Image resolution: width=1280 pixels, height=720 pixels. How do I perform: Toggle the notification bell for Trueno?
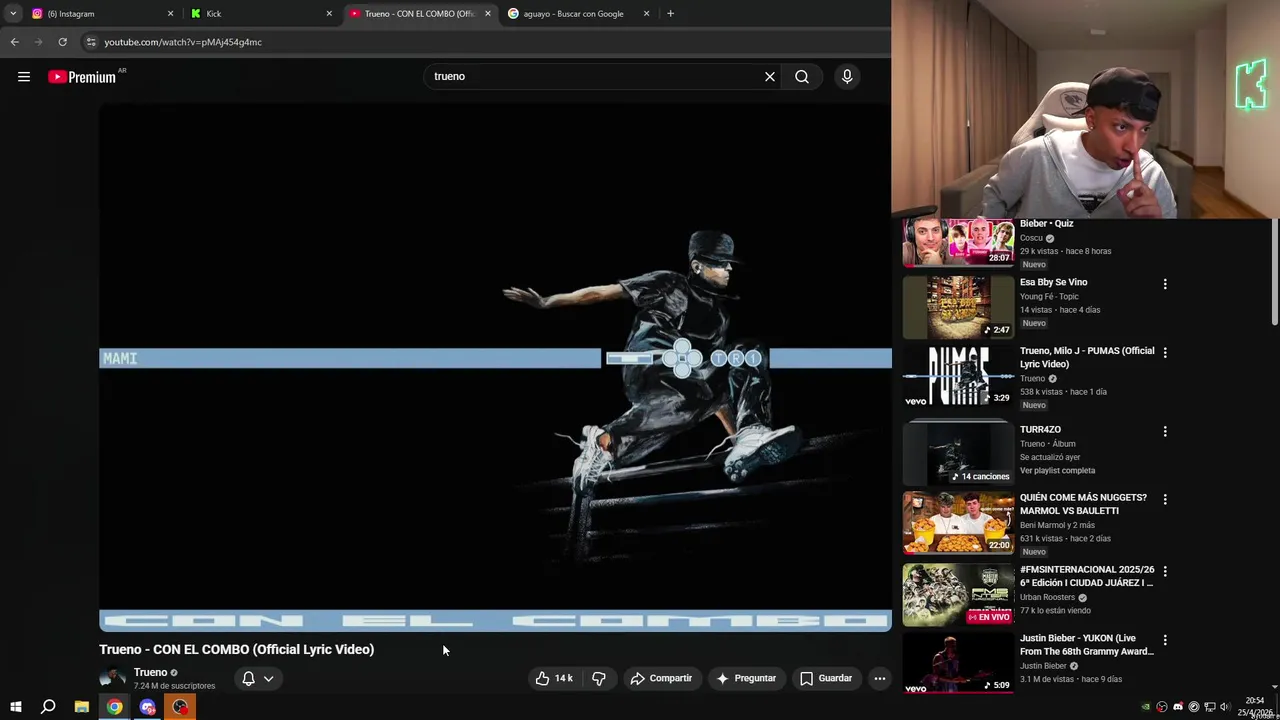248,678
